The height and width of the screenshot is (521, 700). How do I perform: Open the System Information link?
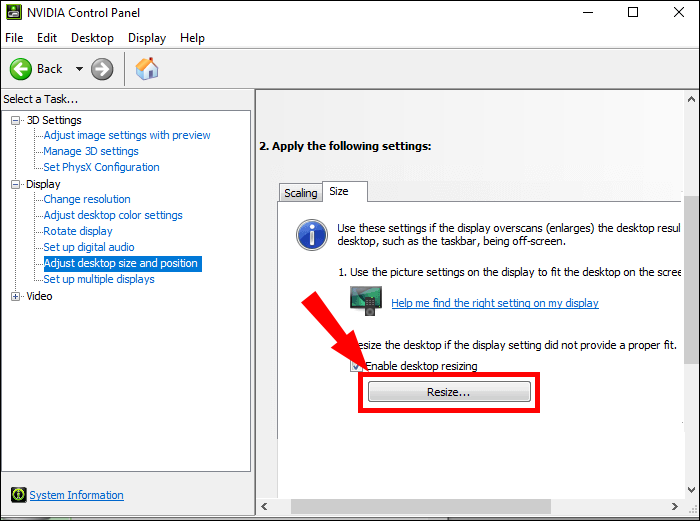pos(76,495)
